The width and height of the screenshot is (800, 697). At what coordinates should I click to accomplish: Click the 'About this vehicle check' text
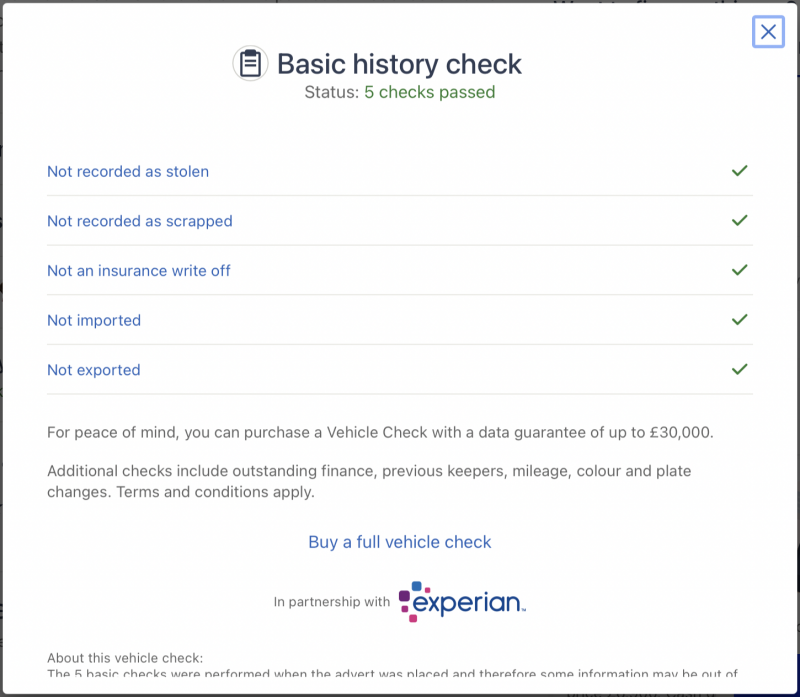[x=125, y=658]
